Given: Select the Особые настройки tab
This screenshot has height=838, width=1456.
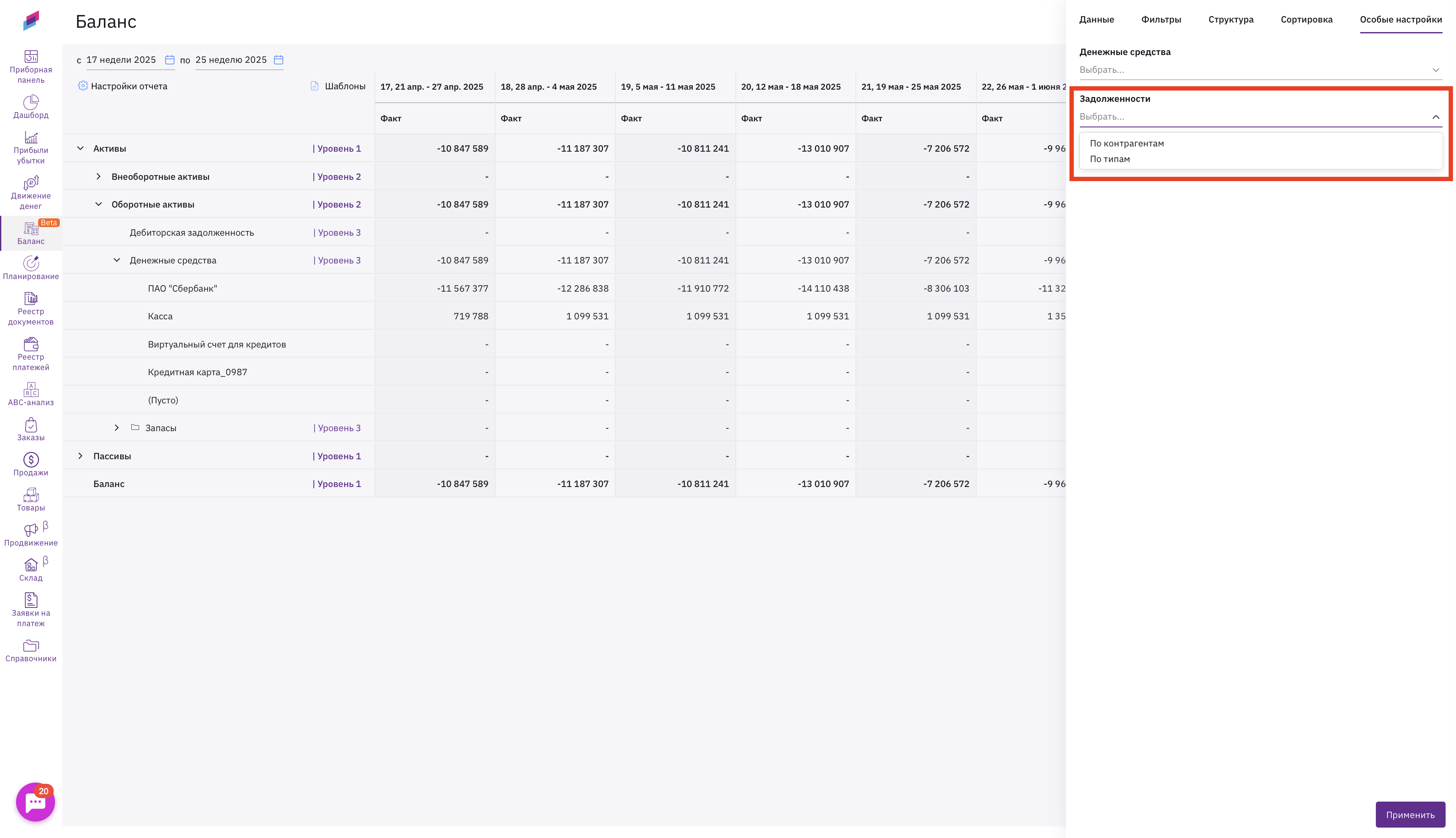Looking at the screenshot, I should coord(1401,19).
